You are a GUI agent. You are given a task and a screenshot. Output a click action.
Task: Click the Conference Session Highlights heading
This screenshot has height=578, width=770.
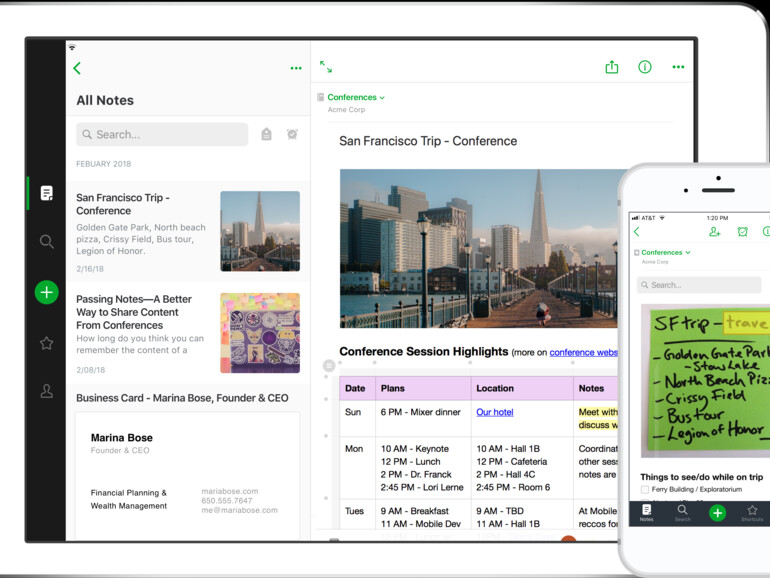(x=423, y=351)
